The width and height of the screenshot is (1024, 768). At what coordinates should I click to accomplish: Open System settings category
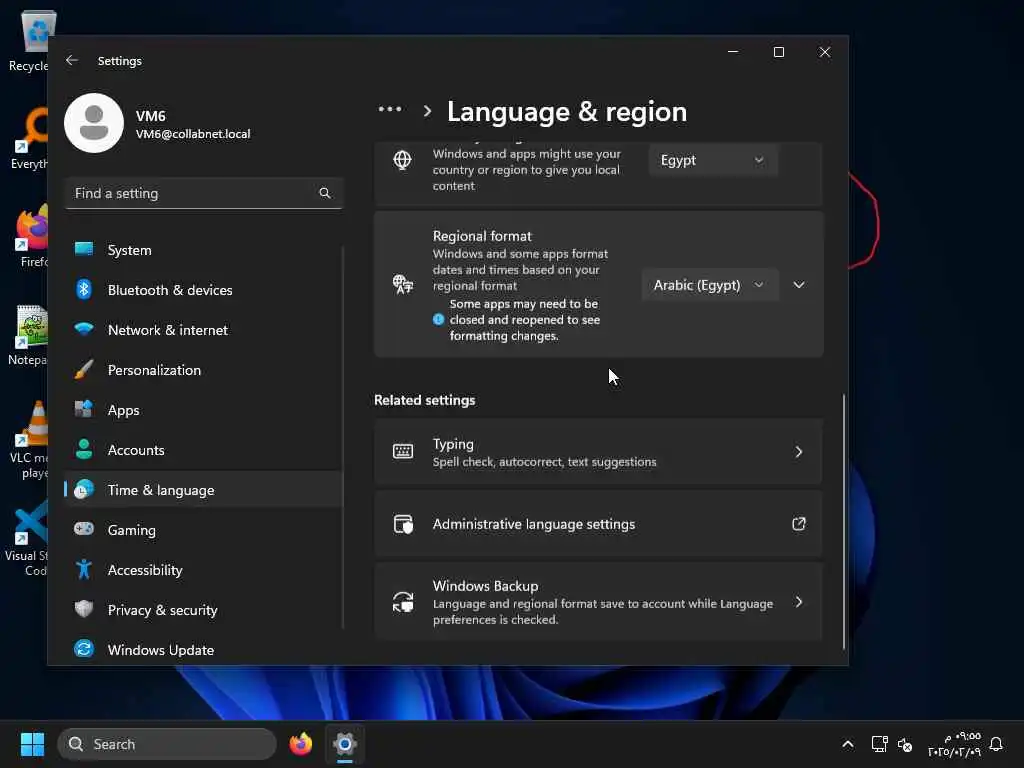204,249
